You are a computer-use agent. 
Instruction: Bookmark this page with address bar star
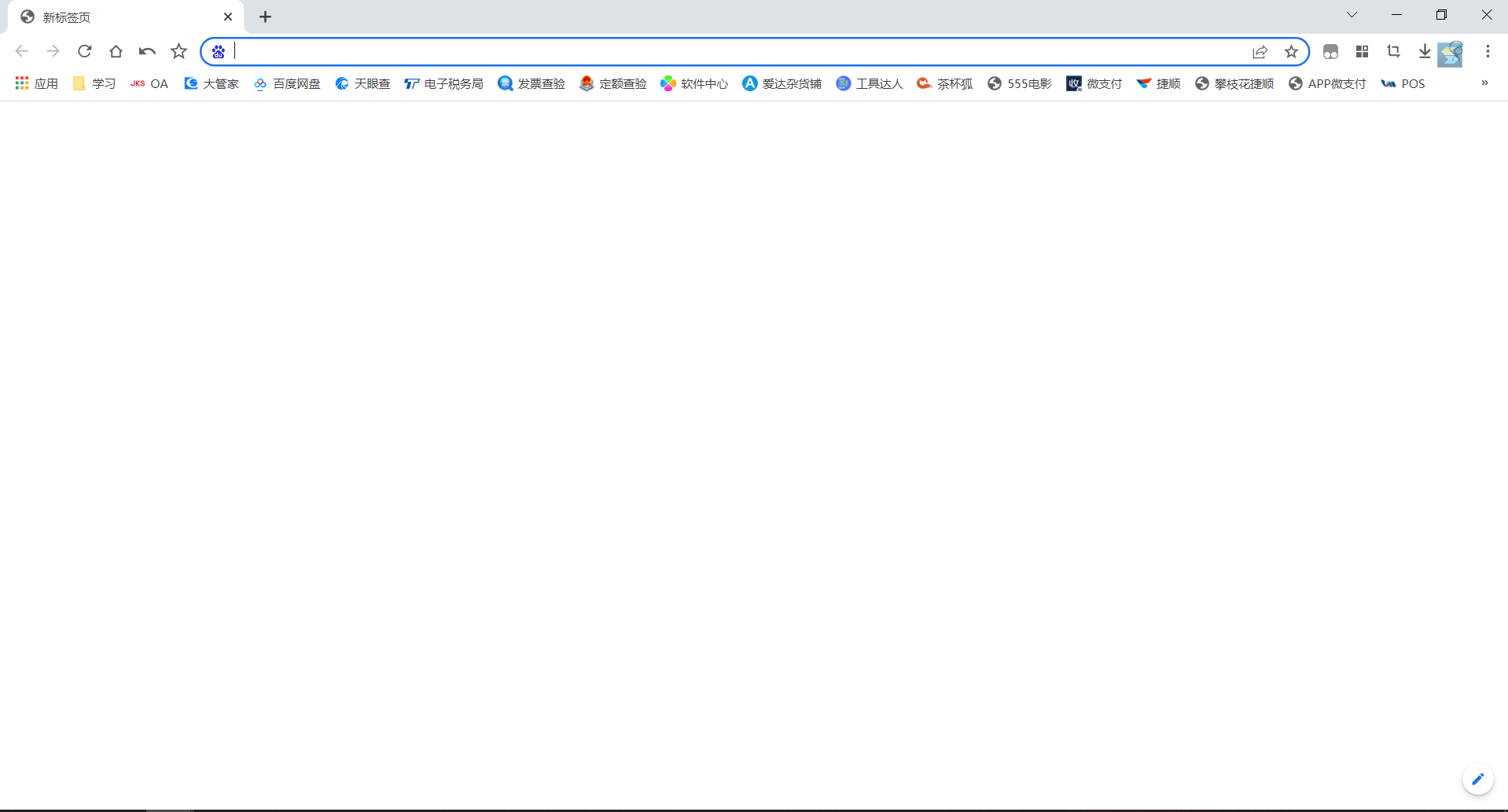click(x=1291, y=52)
